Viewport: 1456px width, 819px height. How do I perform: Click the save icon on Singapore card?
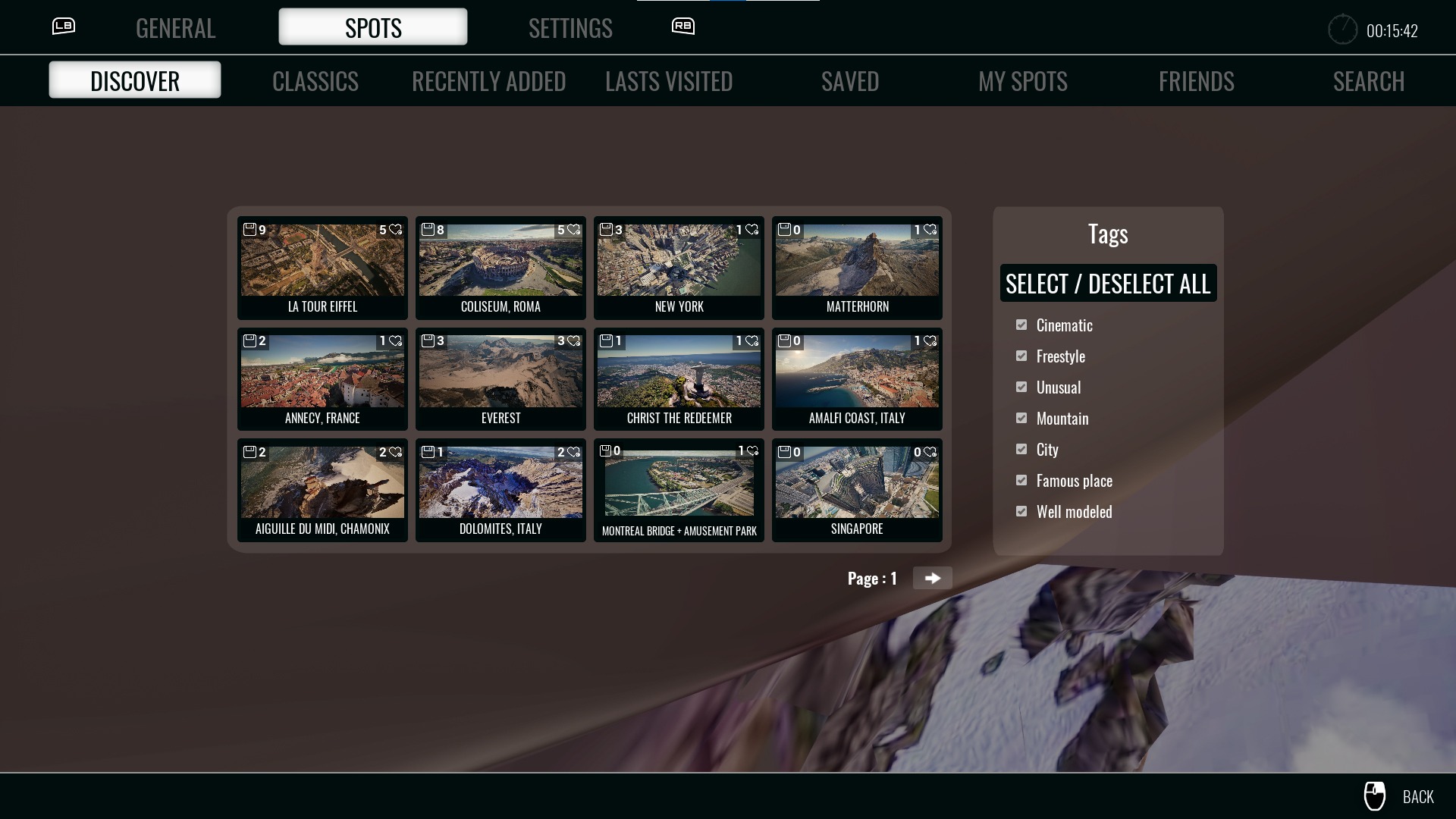(x=784, y=452)
